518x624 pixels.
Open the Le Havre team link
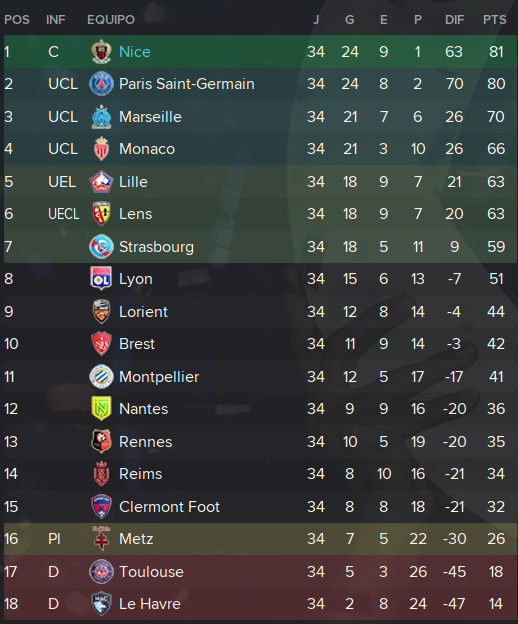point(150,604)
